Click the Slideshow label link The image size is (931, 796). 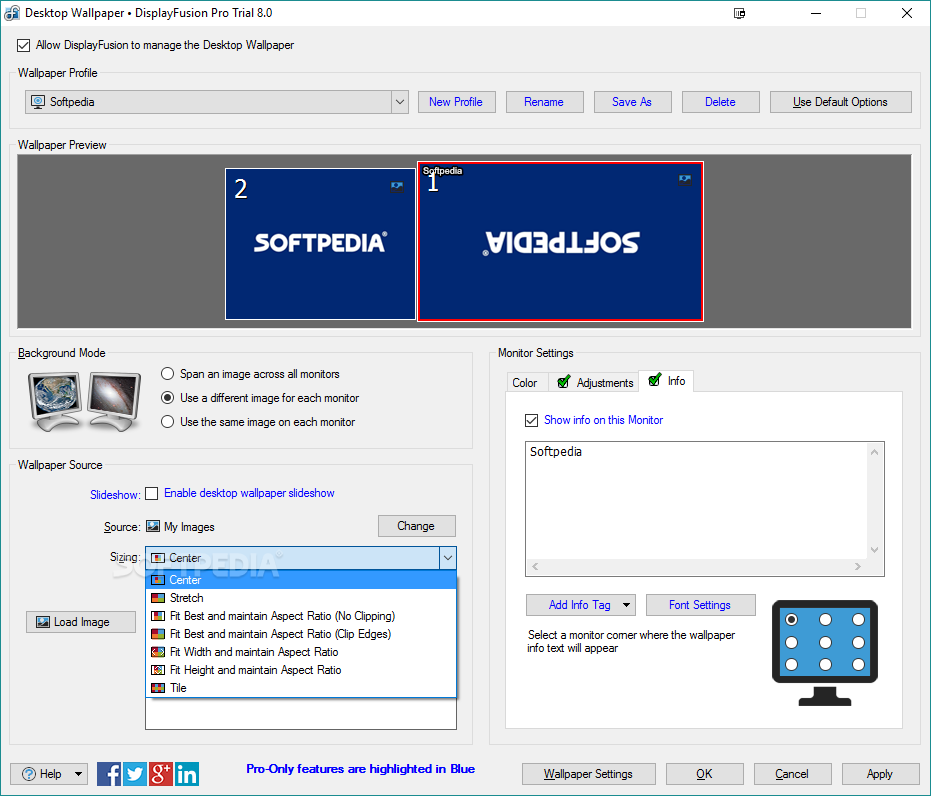tap(115, 494)
